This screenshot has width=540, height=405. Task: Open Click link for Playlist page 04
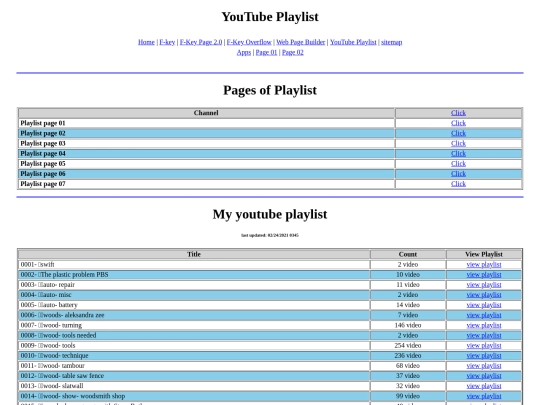coord(458,154)
